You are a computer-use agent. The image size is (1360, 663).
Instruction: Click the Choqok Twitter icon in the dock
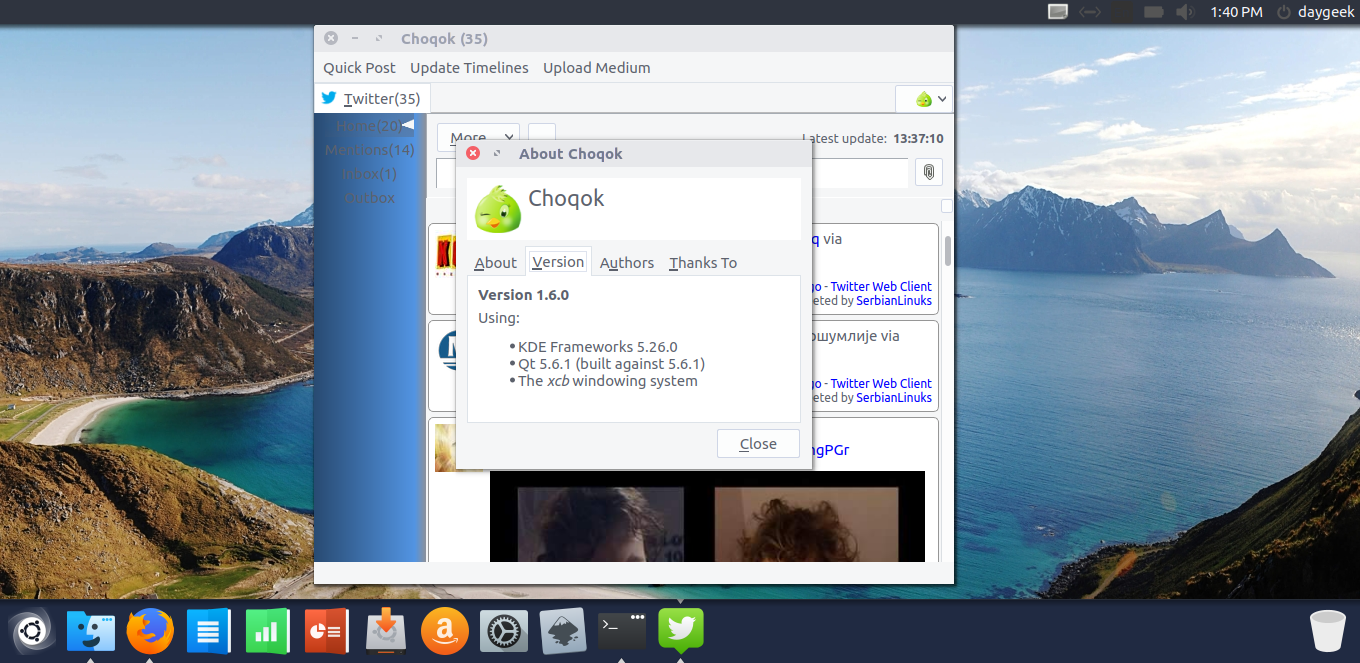pyautogui.click(x=681, y=630)
